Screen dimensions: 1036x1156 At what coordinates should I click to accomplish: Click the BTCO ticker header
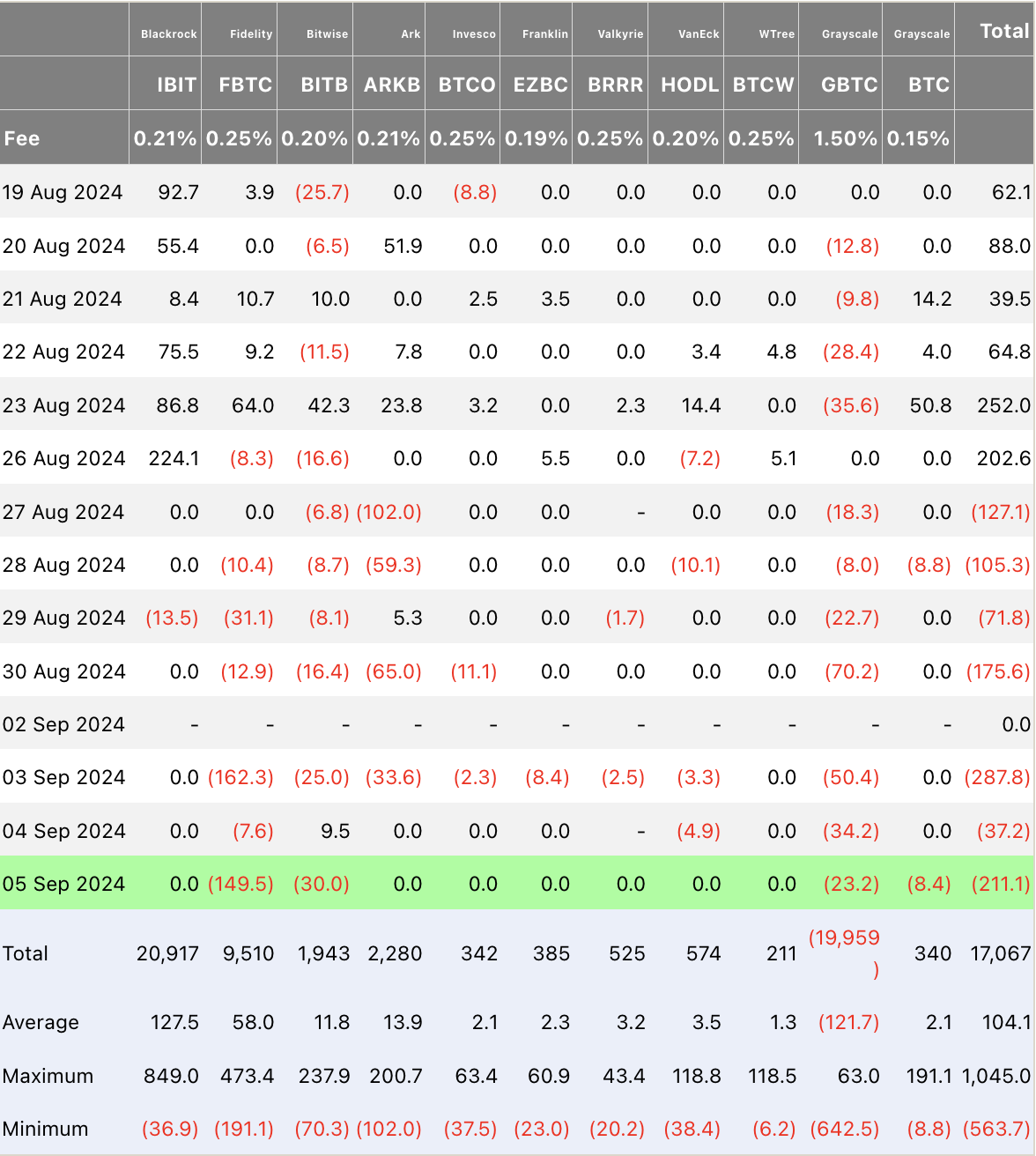(x=467, y=85)
